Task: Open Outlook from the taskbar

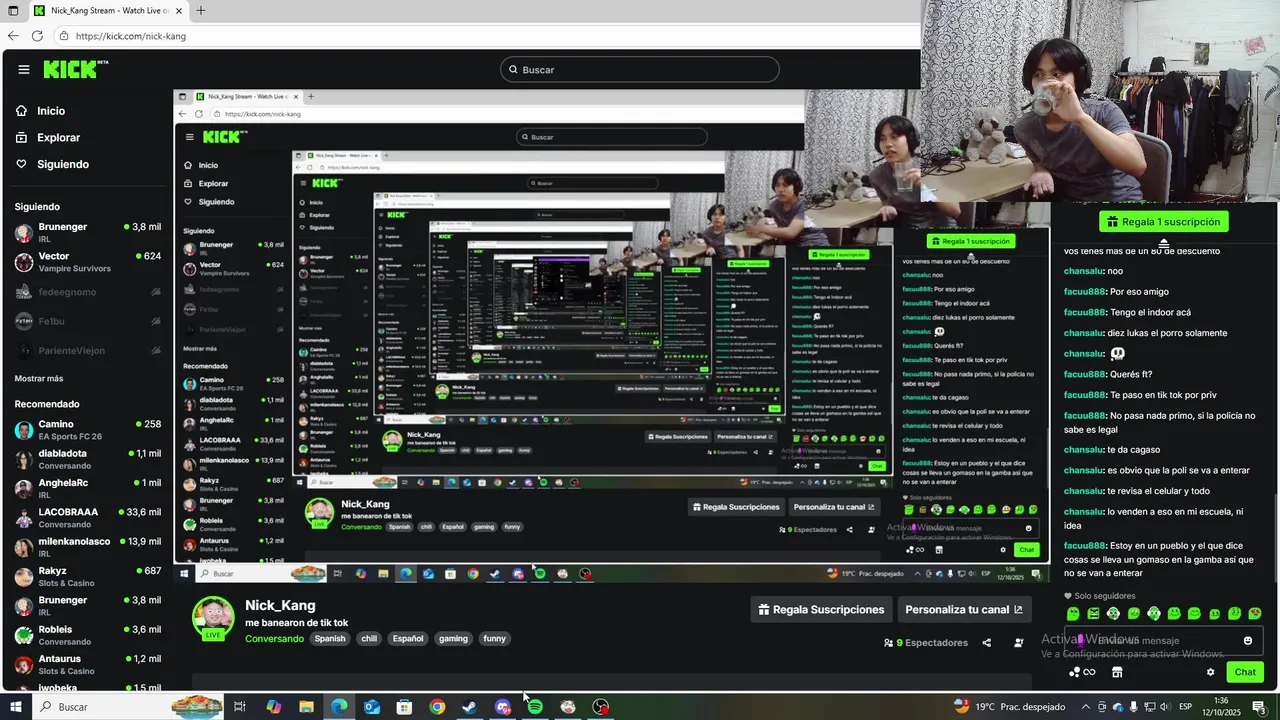Action: point(371,707)
